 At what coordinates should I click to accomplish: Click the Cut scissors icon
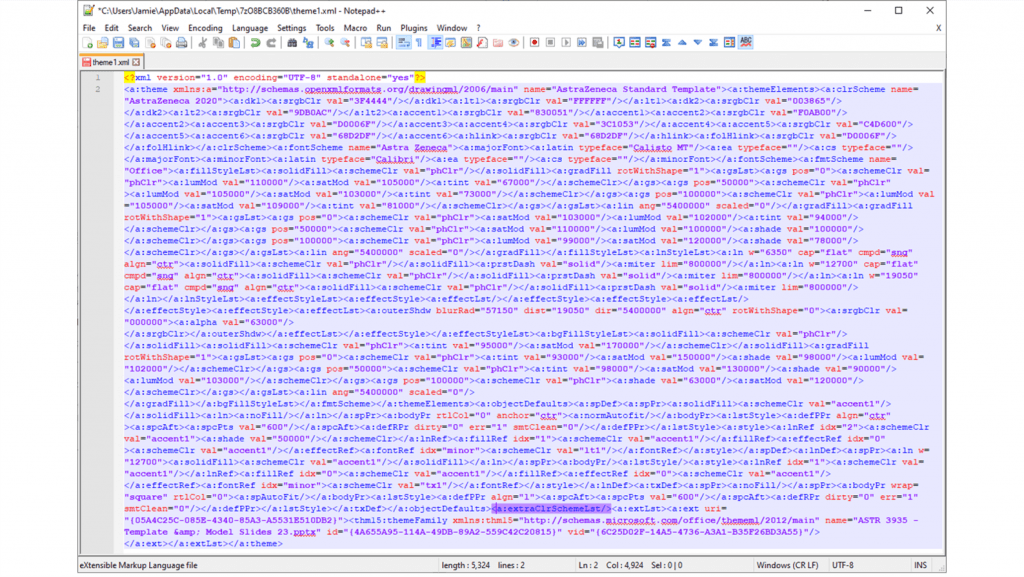click(x=203, y=43)
